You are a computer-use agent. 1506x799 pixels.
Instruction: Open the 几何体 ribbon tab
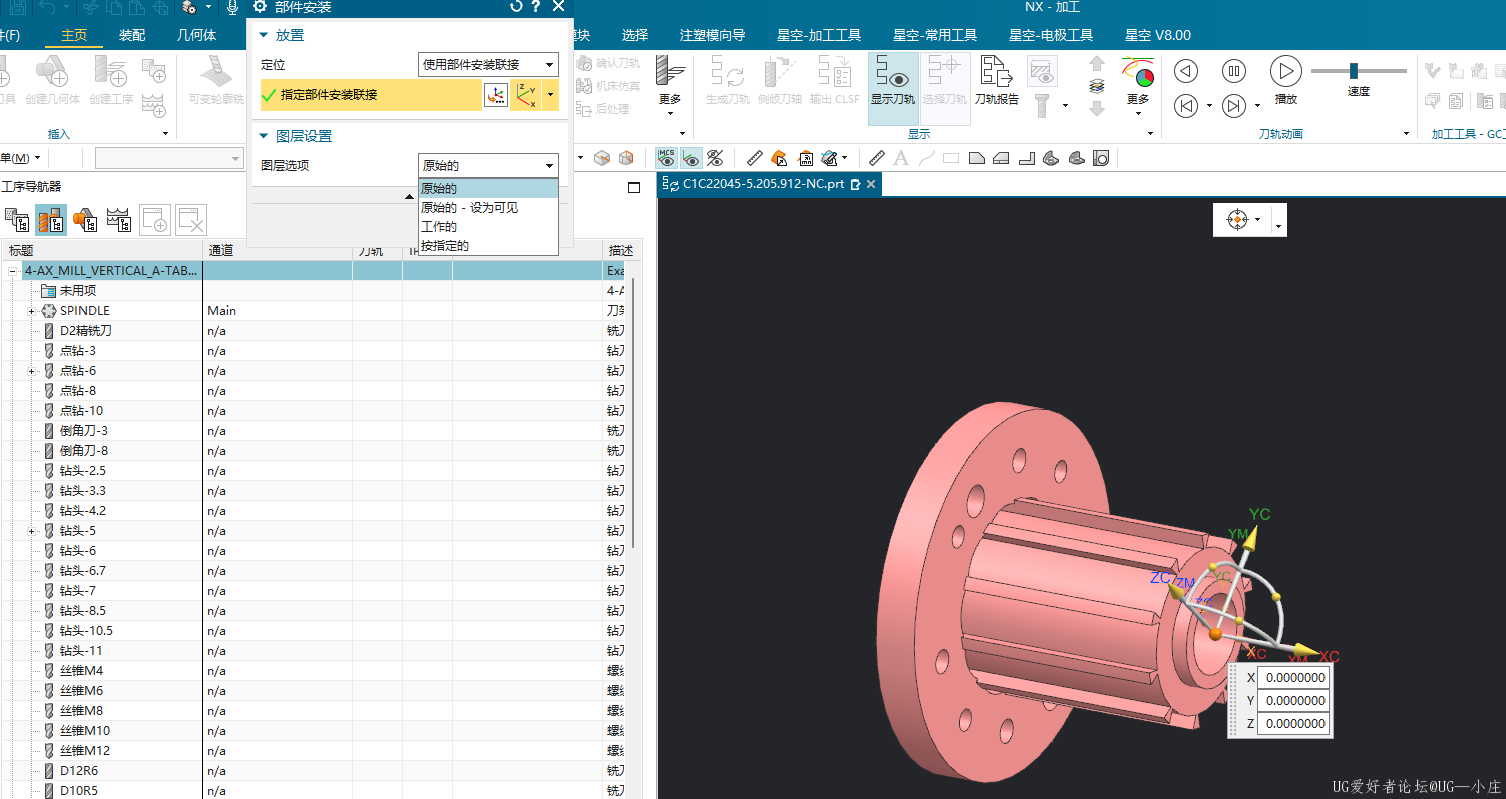pos(196,35)
